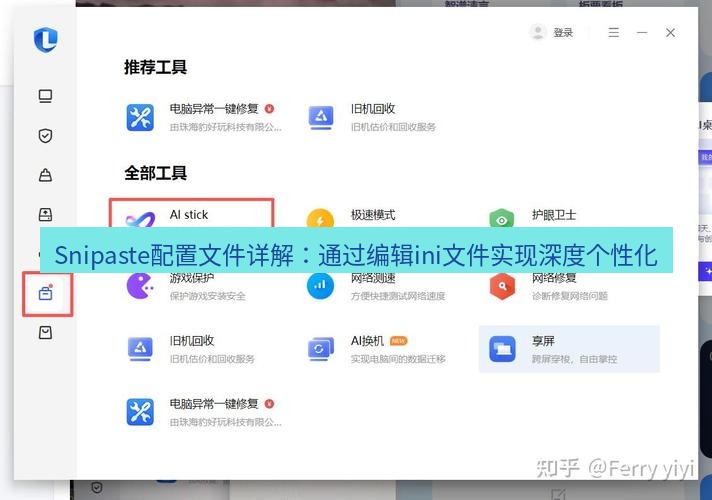Click the 登录 login link
712x500 pixels.
click(x=563, y=33)
